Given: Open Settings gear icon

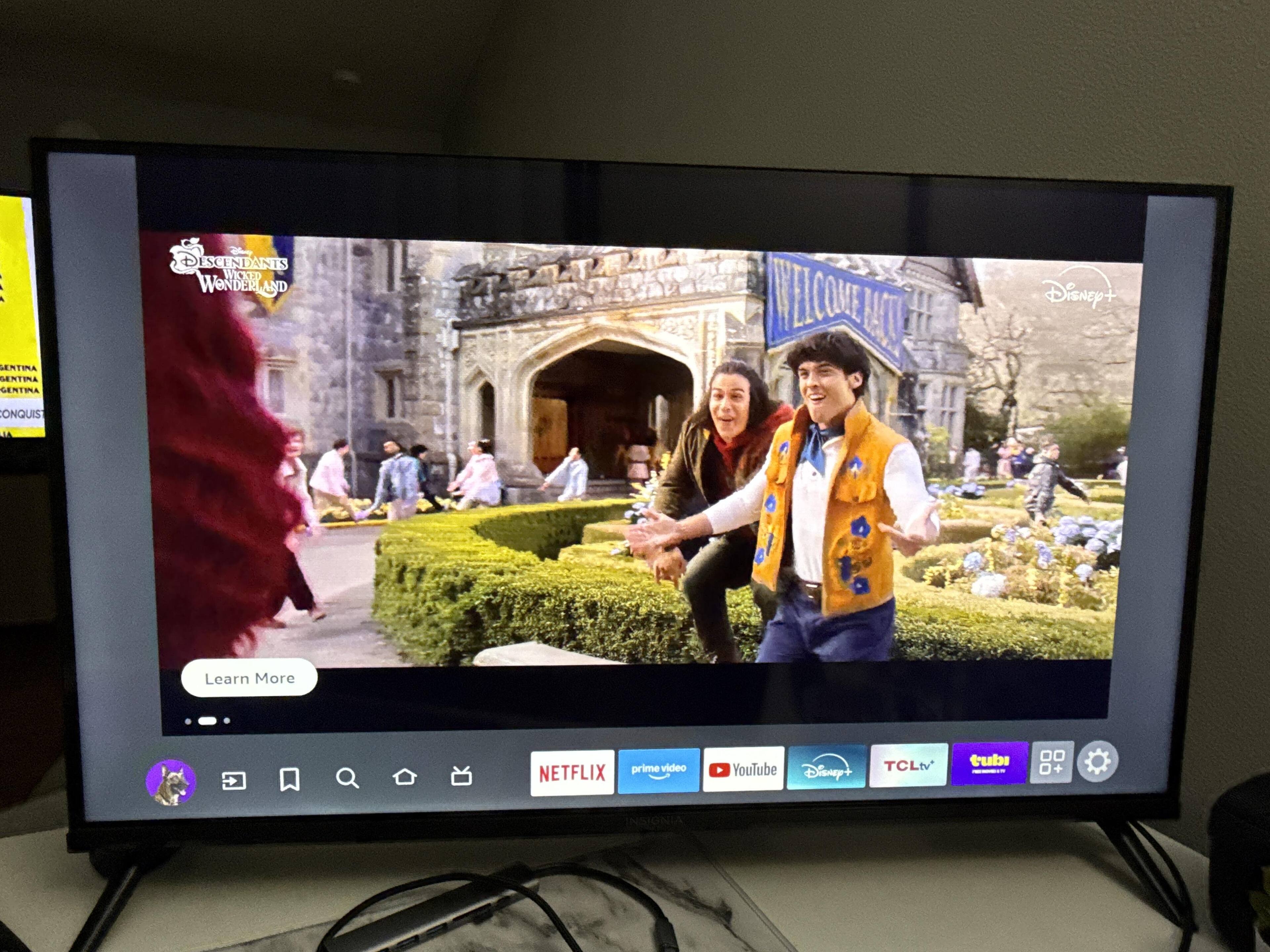Looking at the screenshot, I should pyautogui.click(x=1097, y=762).
